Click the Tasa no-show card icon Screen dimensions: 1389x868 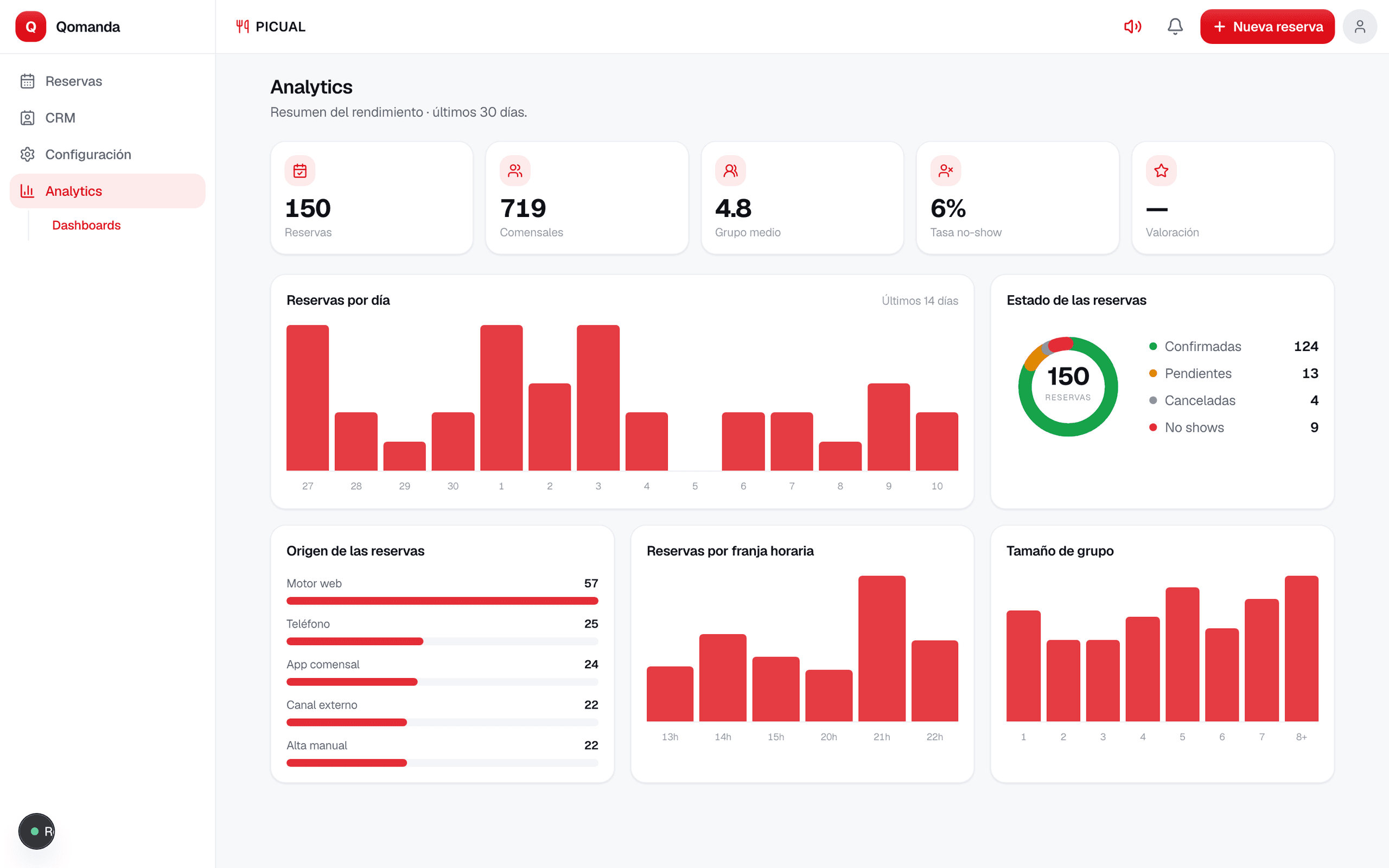pyautogui.click(x=945, y=170)
